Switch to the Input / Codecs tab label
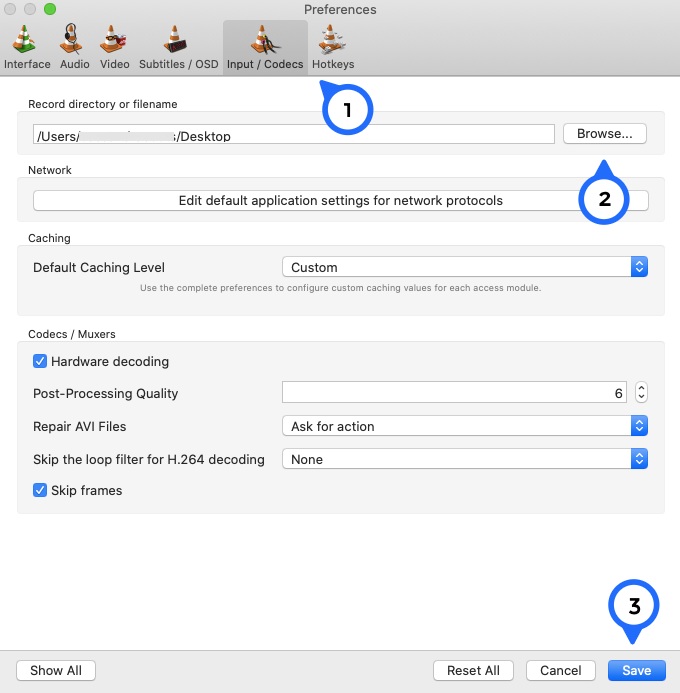Image resolution: width=680 pixels, height=693 pixels. (265, 64)
